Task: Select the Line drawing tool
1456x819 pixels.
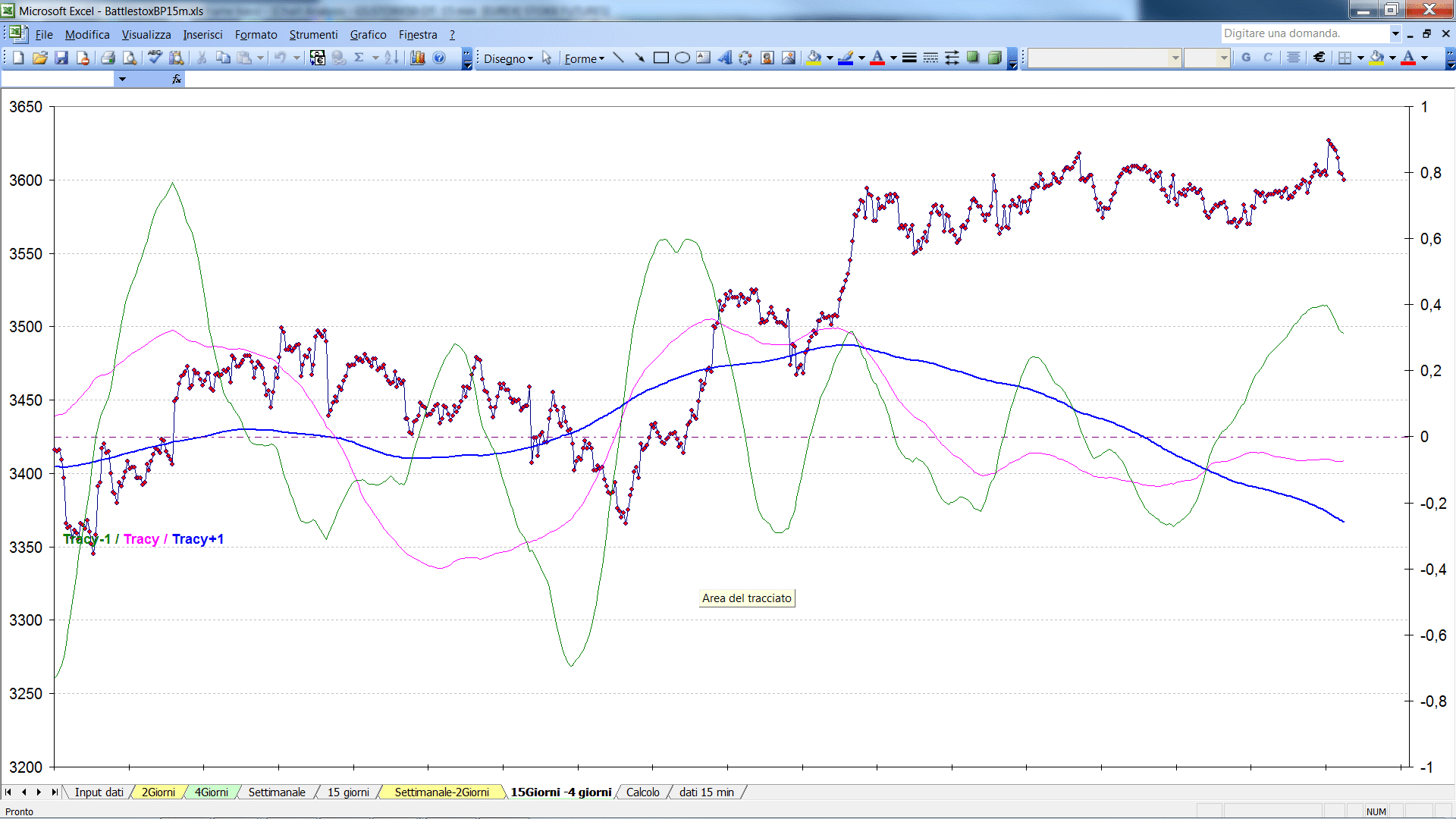Action: coord(618,58)
